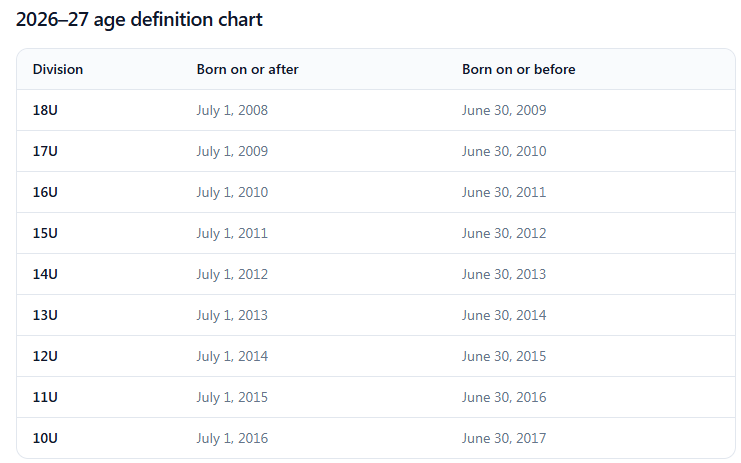Click the 16U division label
Image resolution: width=741 pixels, height=463 pixels.
coord(45,192)
